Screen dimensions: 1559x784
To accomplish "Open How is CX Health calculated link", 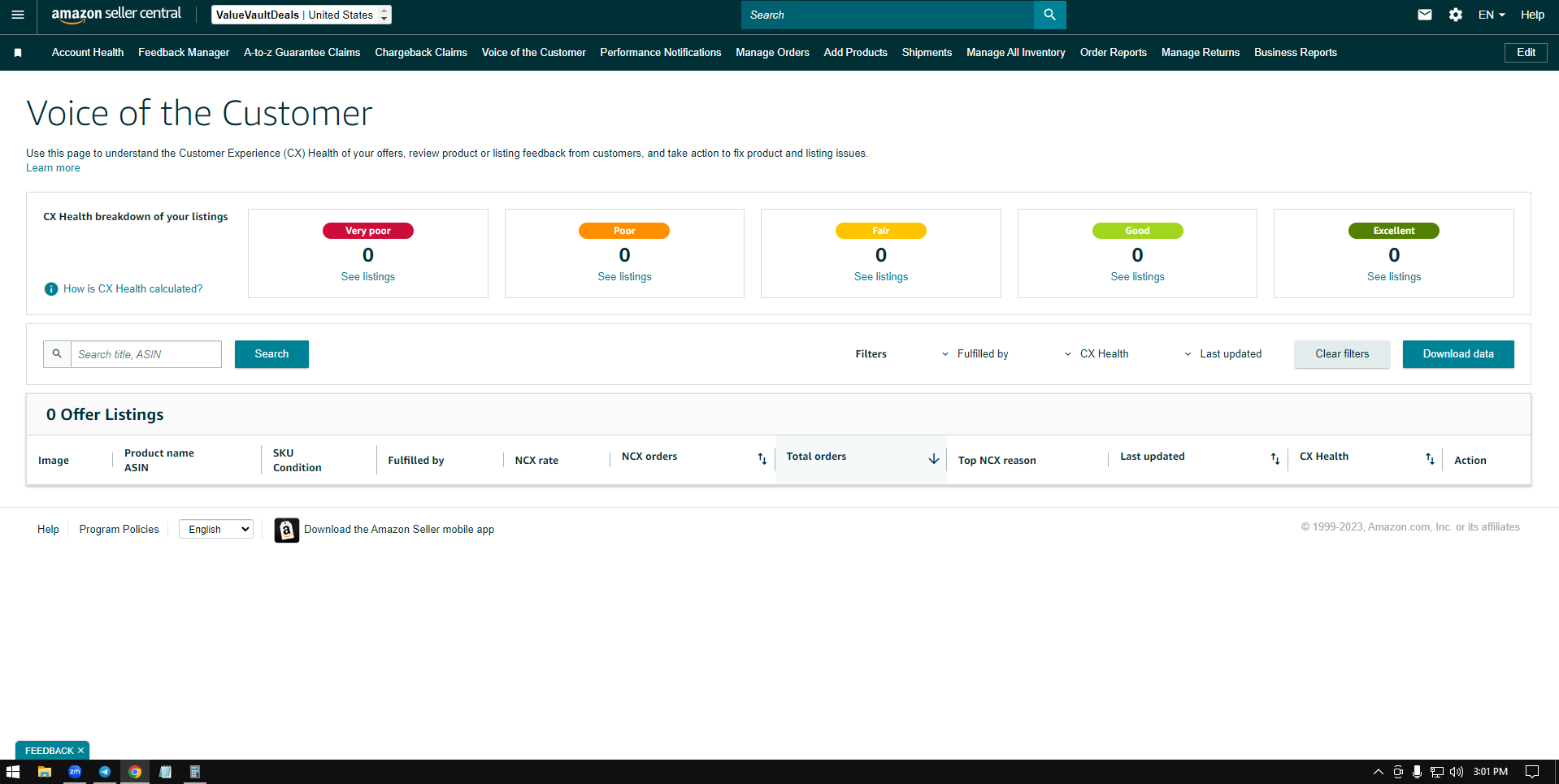I will (x=132, y=289).
